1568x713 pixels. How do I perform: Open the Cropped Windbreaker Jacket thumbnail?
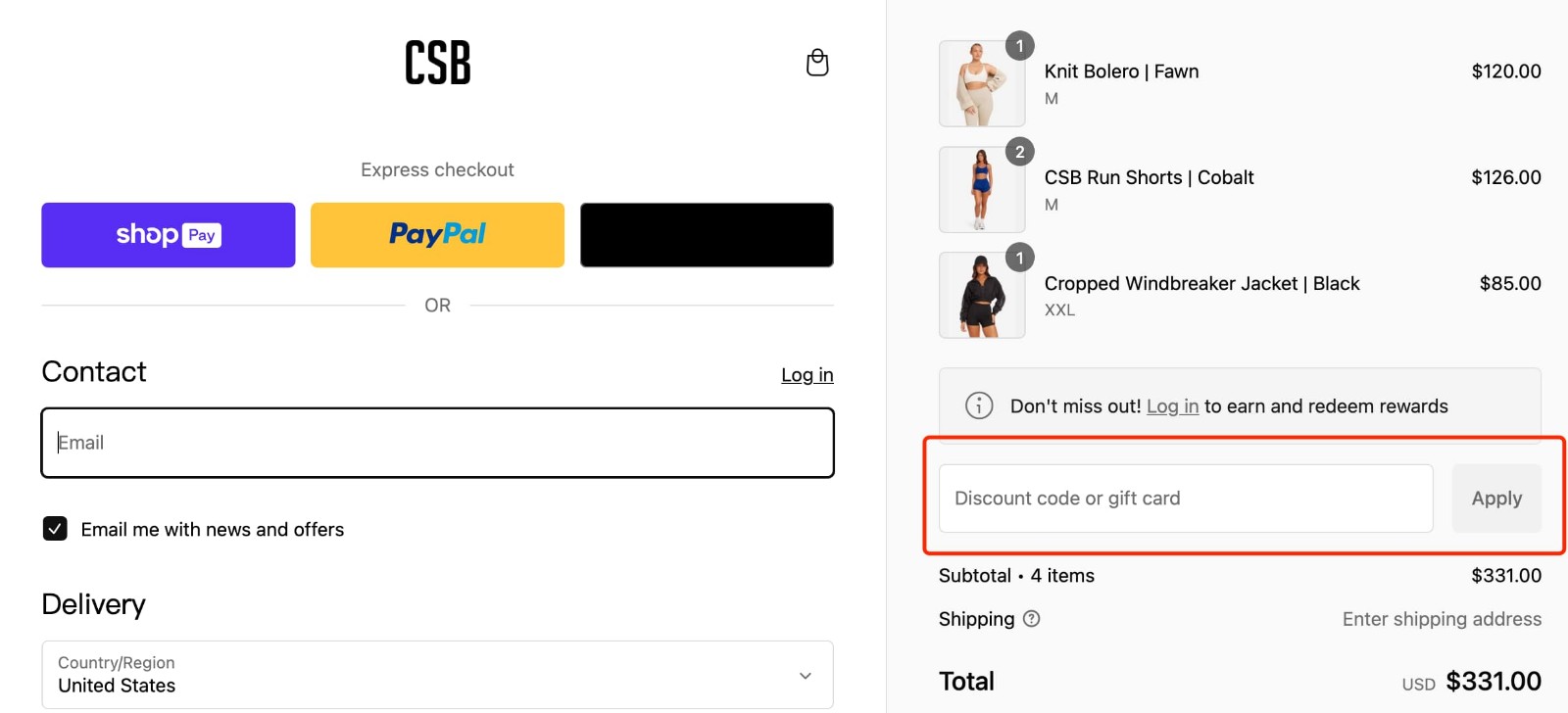pyautogui.click(x=981, y=295)
